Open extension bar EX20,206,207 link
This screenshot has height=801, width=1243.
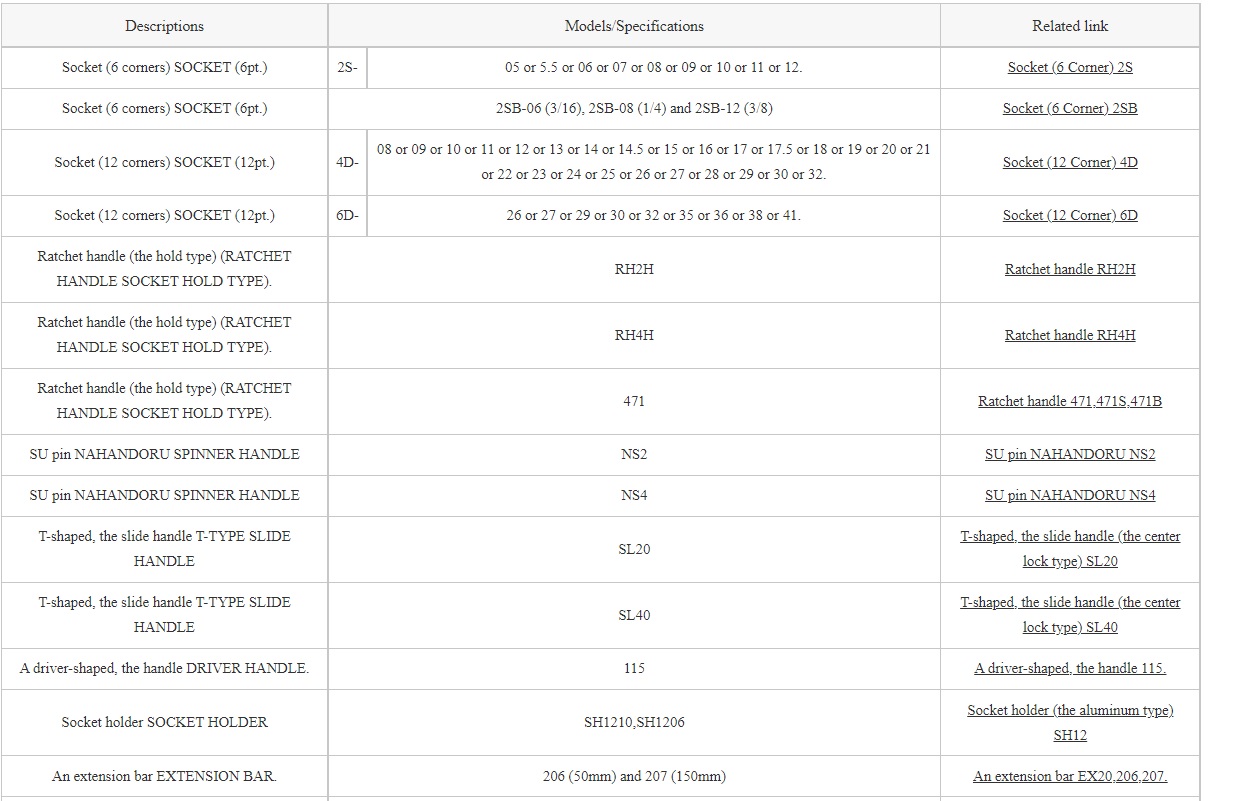pyautogui.click(x=1070, y=776)
